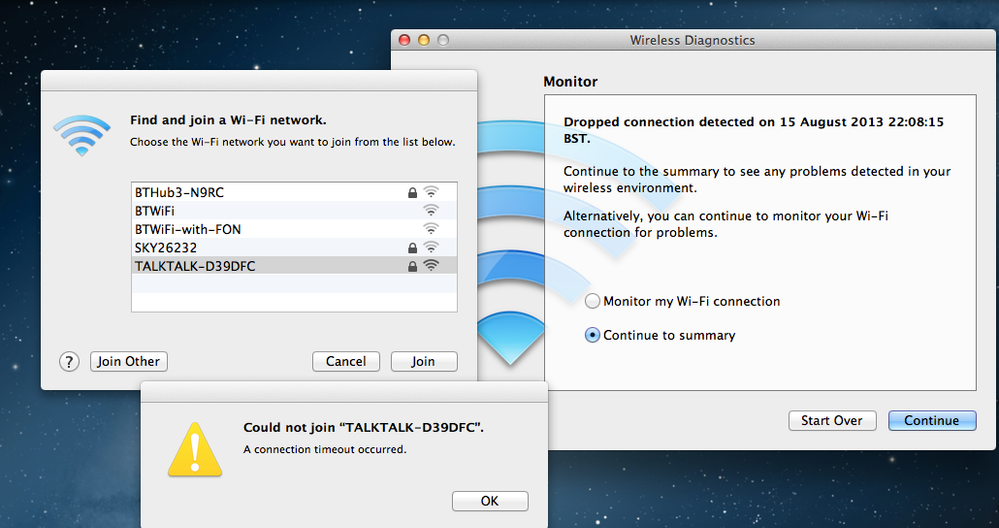The height and width of the screenshot is (528, 999).
Task: Minimize the Wireless Diagnostics window
Action: pyautogui.click(x=424, y=40)
